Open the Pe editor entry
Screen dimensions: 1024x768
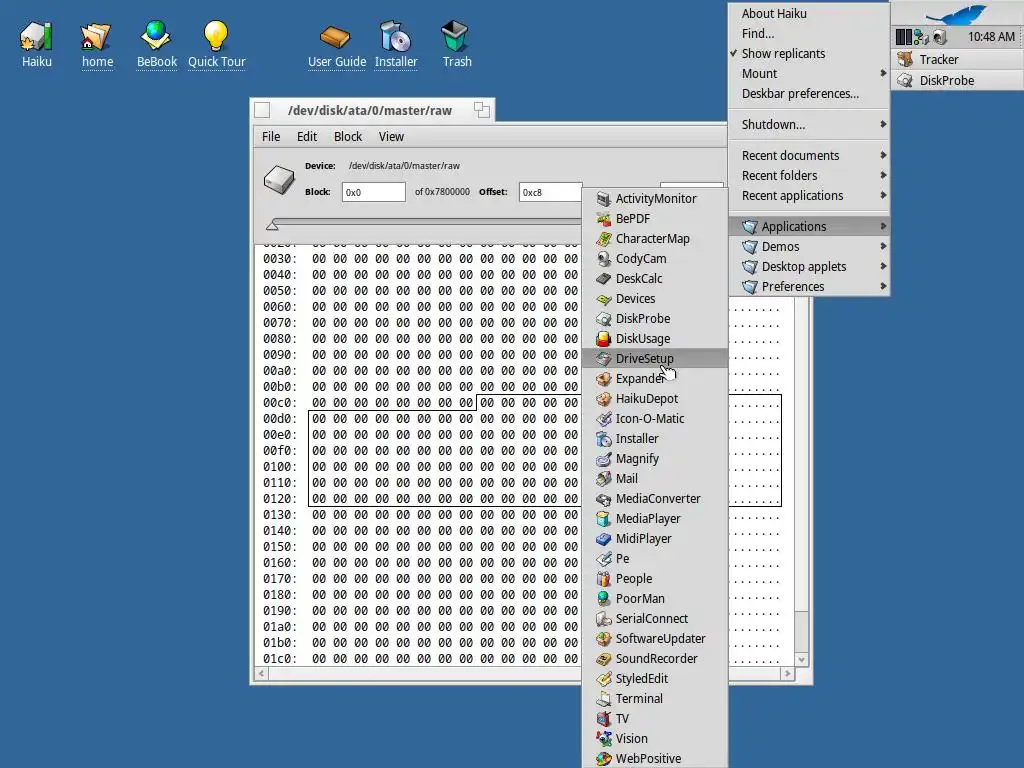click(655, 559)
